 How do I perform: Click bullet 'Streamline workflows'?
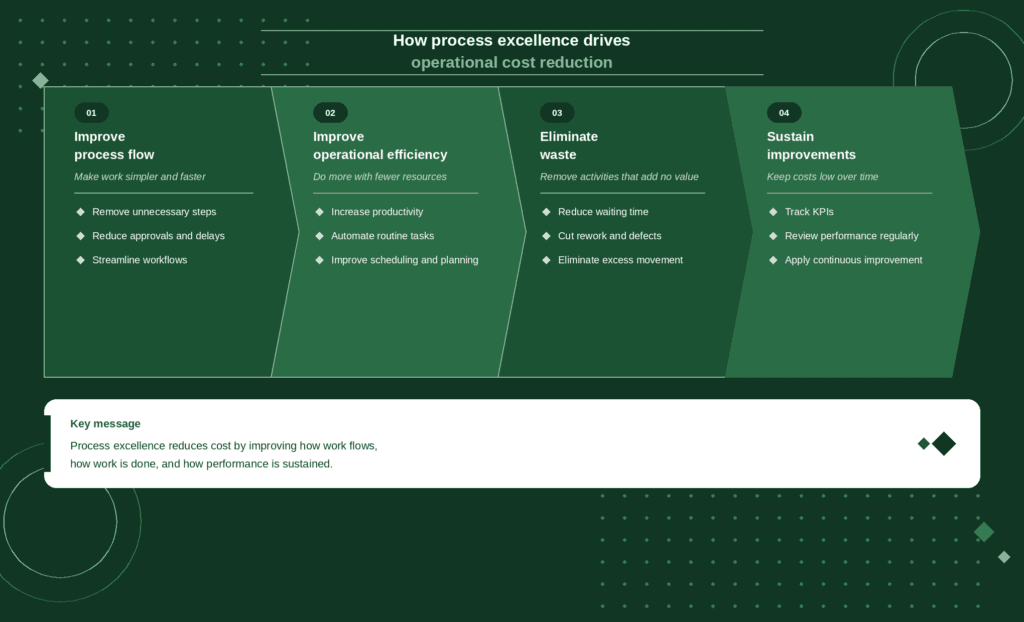tap(140, 260)
